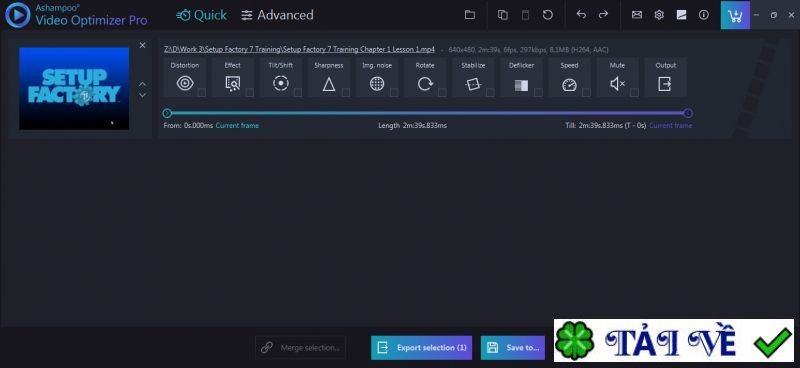Click end handle of trim slider
Image resolution: width=800 pixels, height=368 pixels.
[x=688, y=113]
